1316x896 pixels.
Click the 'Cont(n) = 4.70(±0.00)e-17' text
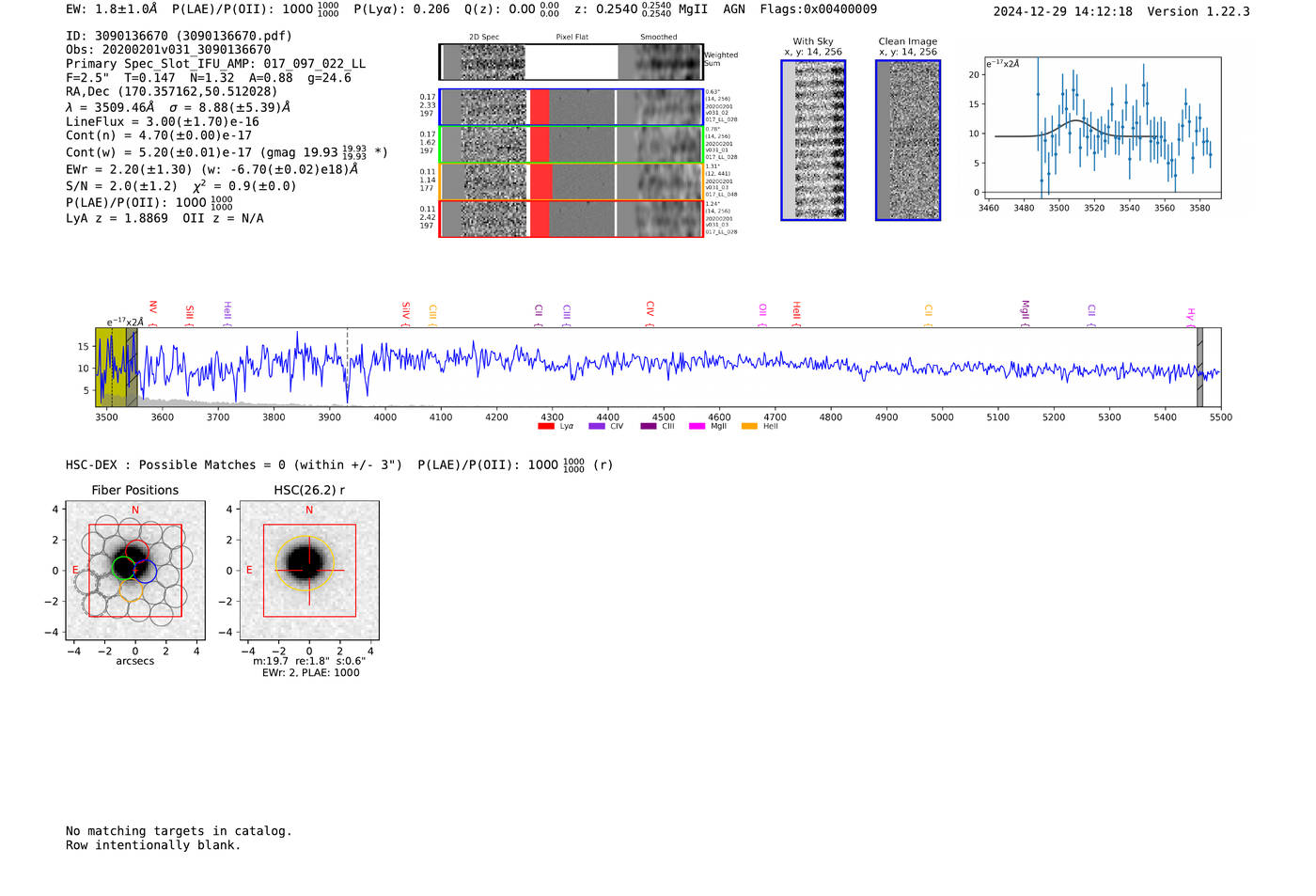pyautogui.click(x=159, y=135)
